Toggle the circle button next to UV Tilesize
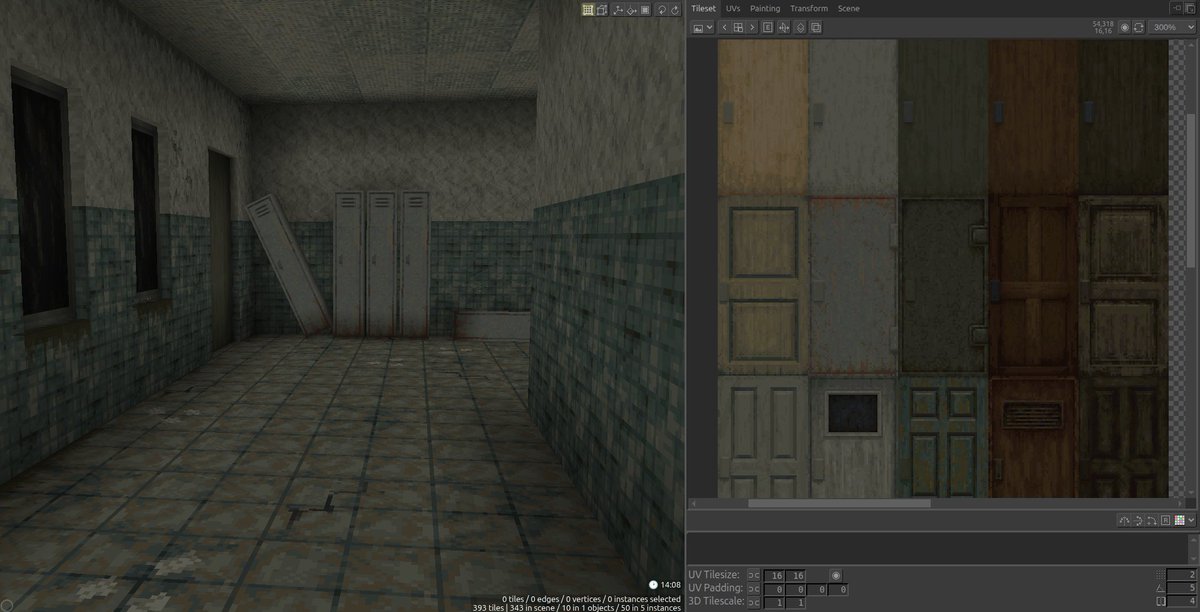 836,575
